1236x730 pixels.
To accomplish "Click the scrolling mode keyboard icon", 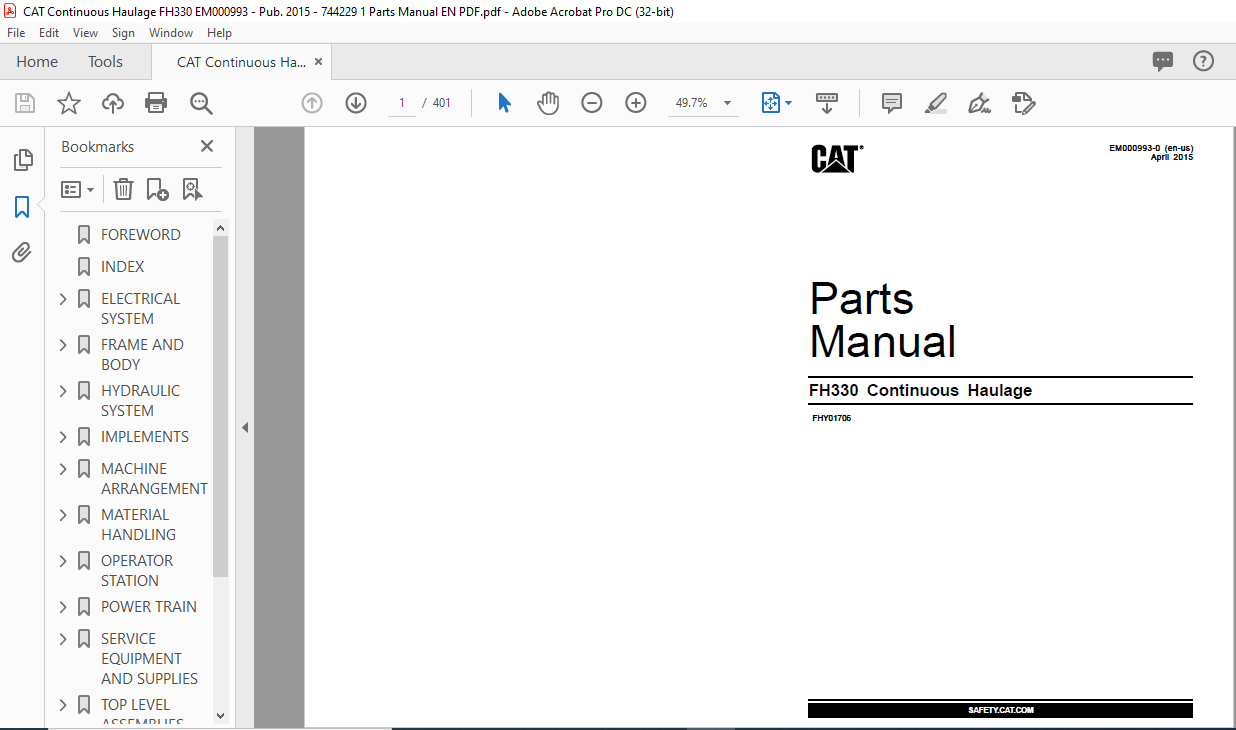I will click(827, 103).
